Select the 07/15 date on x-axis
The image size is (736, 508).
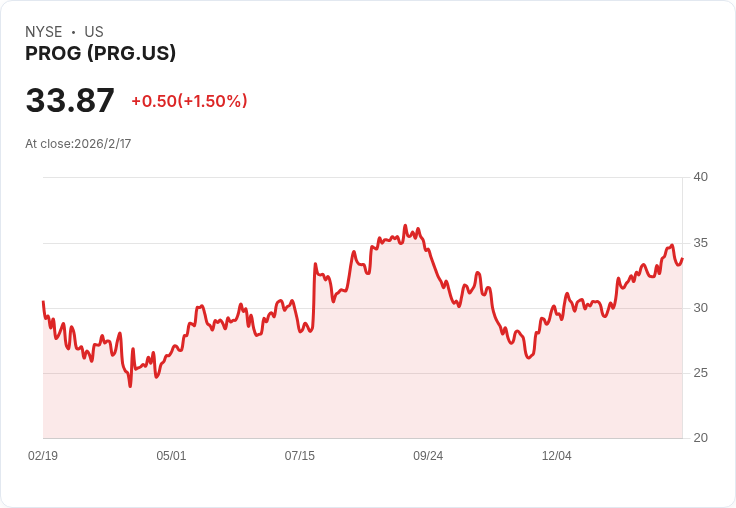[299, 455]
